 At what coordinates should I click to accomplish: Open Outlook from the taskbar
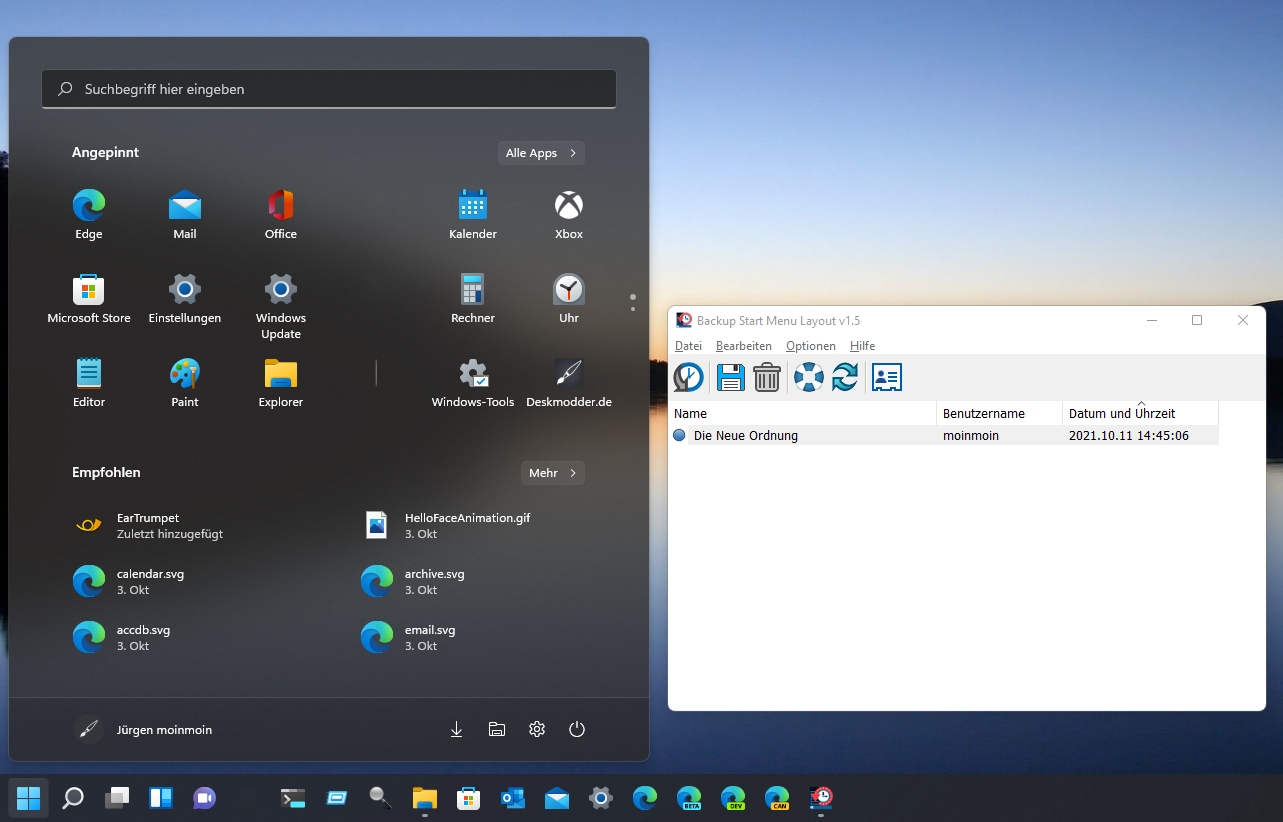click(513, 798)
